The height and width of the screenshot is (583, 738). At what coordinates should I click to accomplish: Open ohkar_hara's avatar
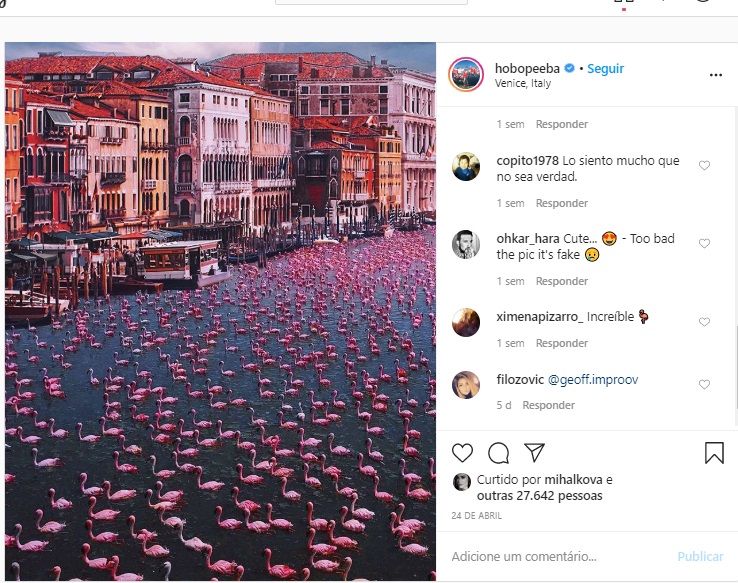coord(466,245)
